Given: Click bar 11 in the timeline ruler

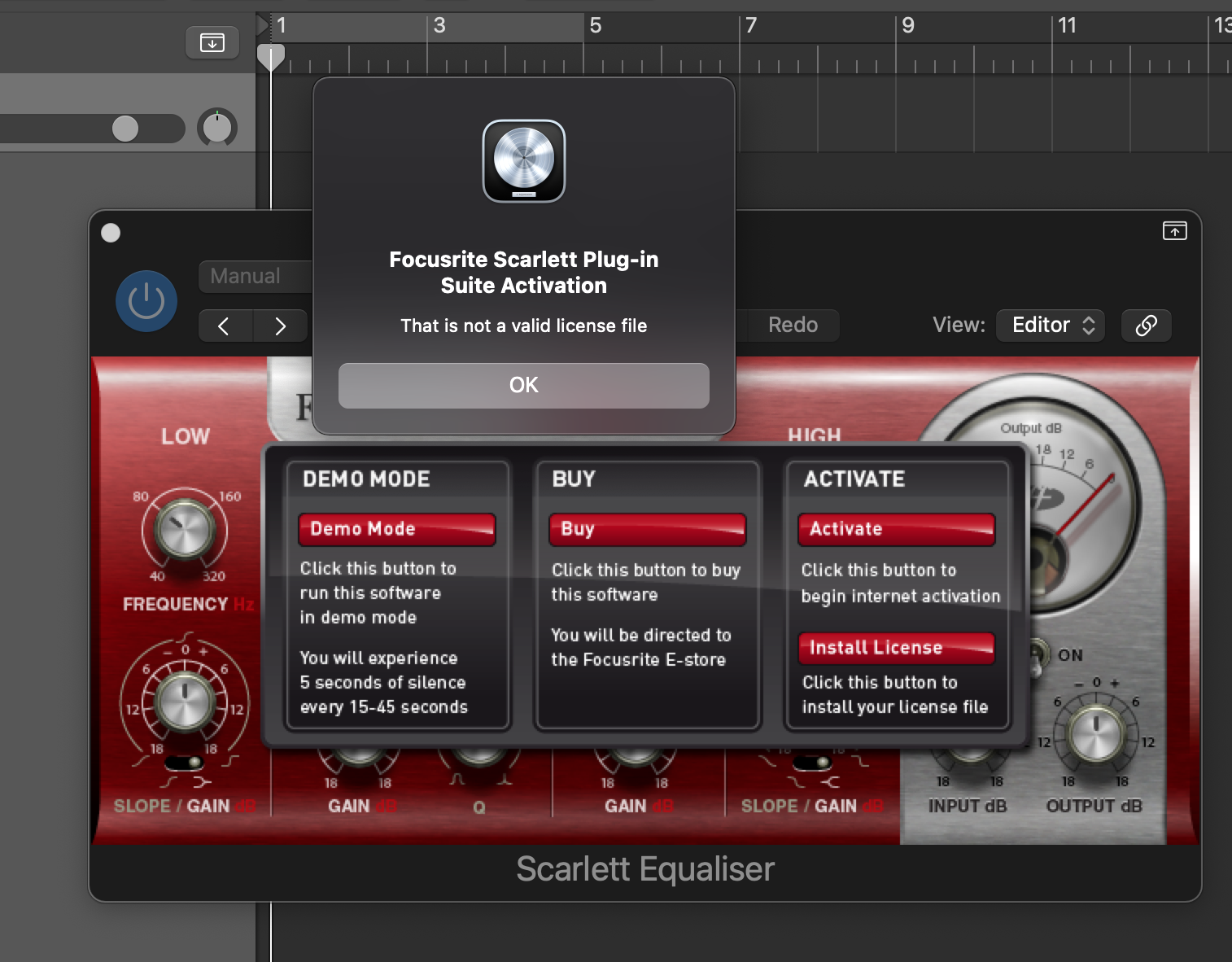Looking at the screenshot, I should pyautogui.click(x=1067, y=25).
